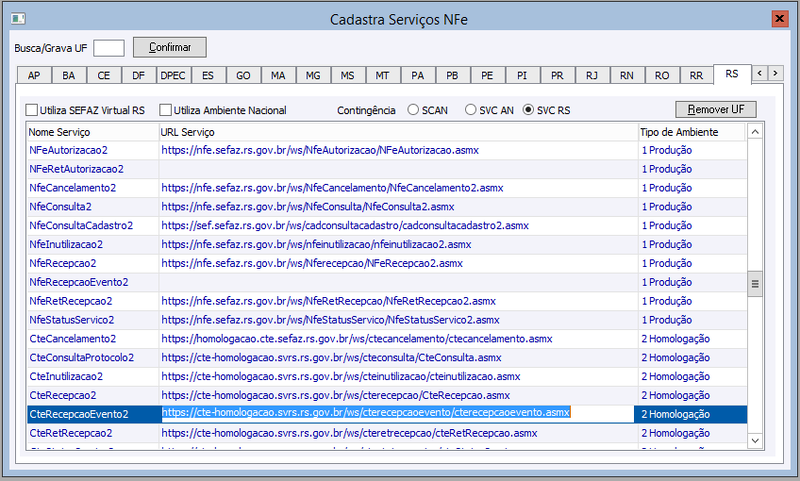Switch to the GO tab
The height and width of the screenshot is (481, 800).
243,75
